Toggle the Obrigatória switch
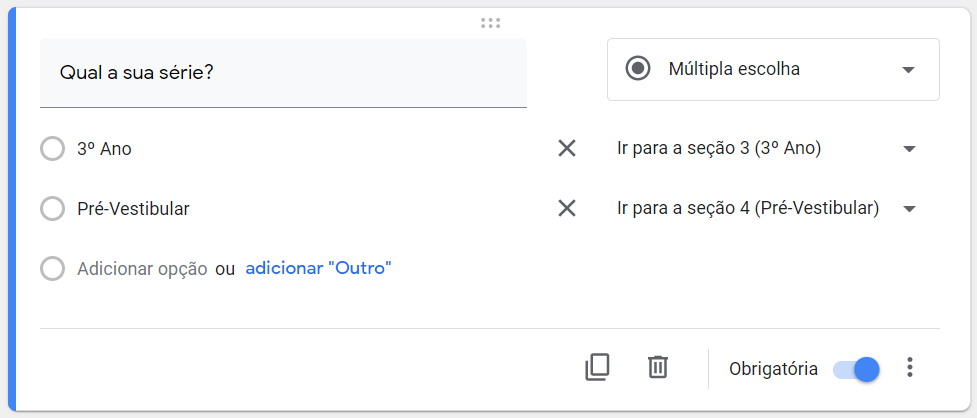Image resolution: width=977 pixels, height=418 pixels. click(x=856, y=369)
